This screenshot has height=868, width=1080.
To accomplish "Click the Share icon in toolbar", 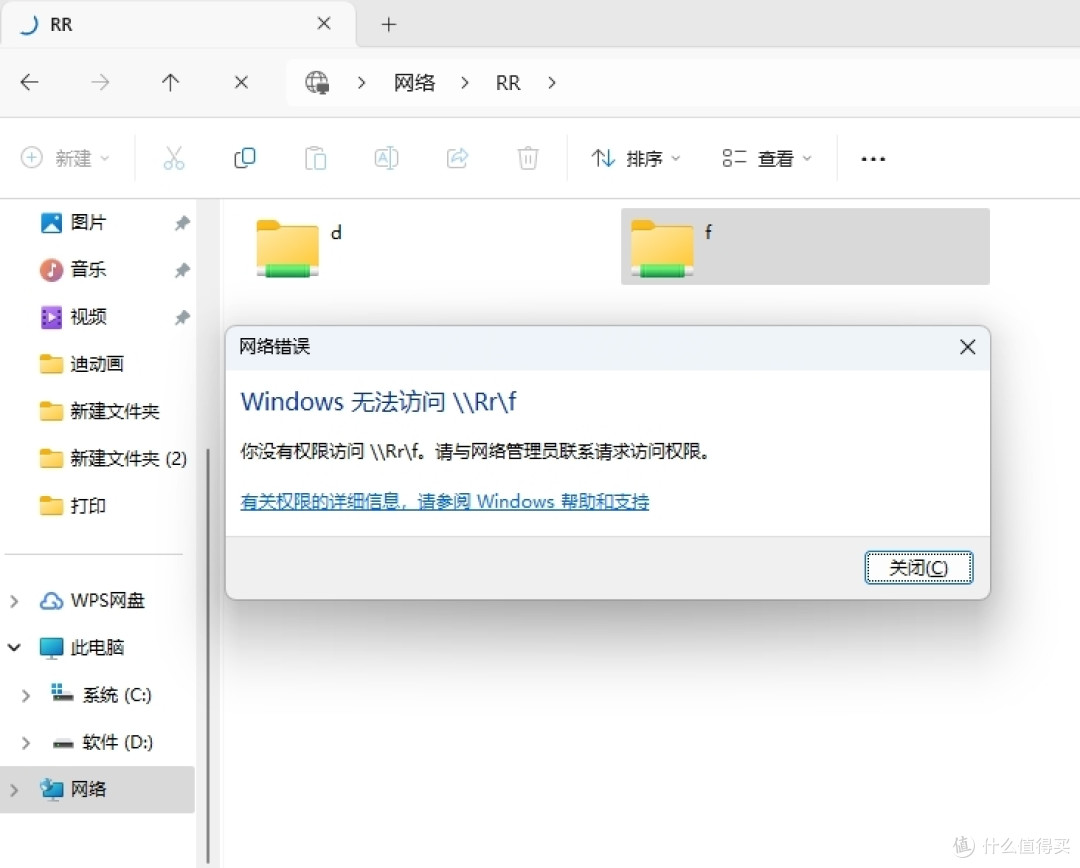I will (x=457, y=158).
